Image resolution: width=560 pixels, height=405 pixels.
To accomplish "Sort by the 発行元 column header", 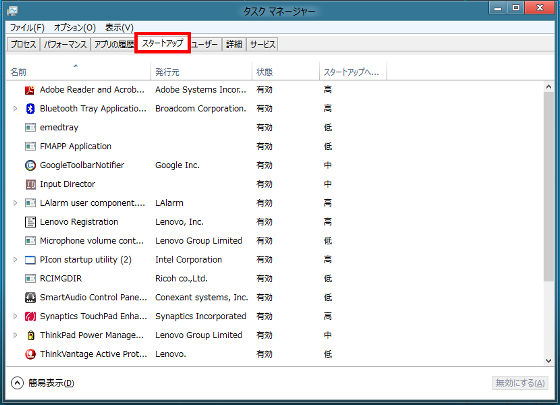I will pos(201,72).
